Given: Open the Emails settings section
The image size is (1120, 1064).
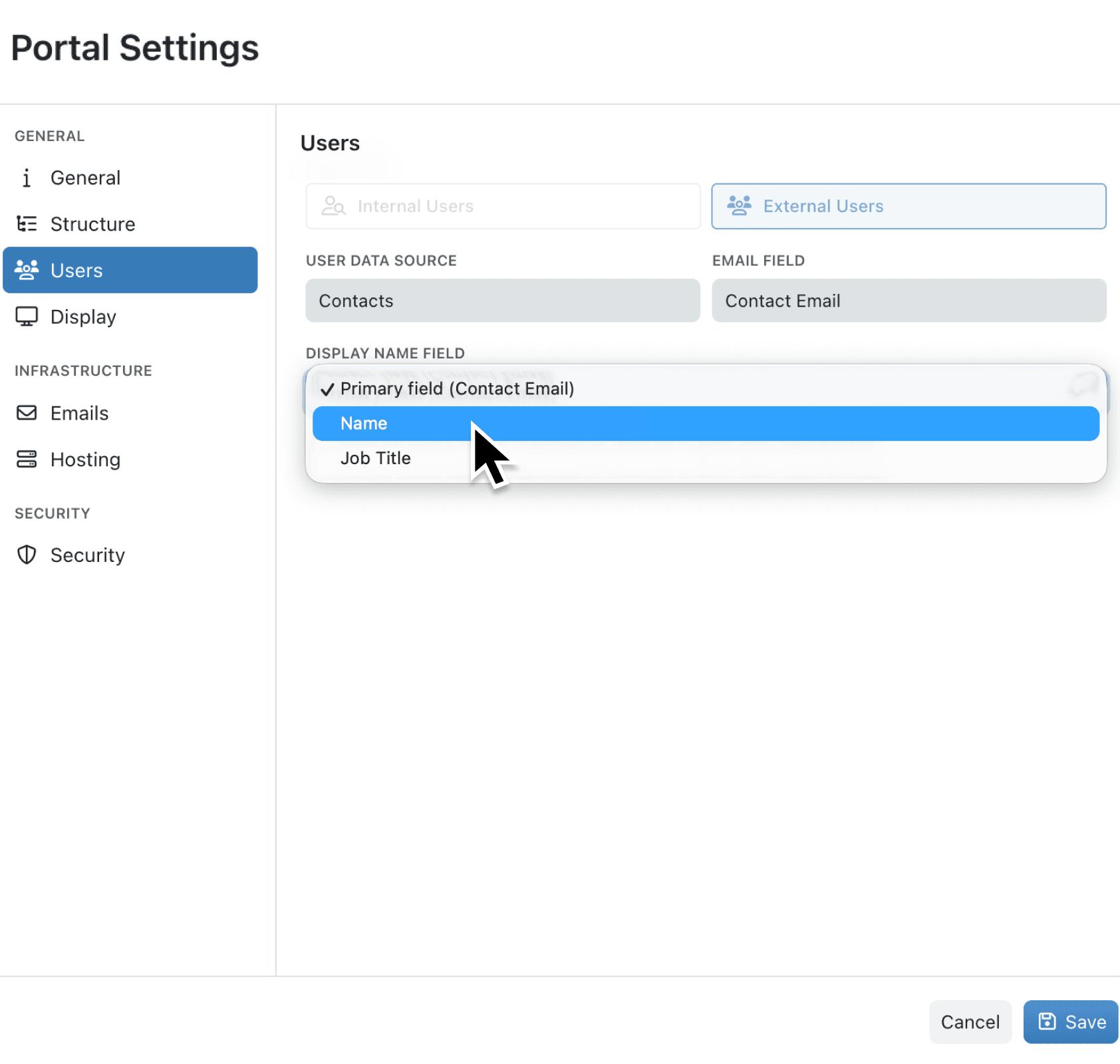Looking at the screenshot, I should (78, 413).
